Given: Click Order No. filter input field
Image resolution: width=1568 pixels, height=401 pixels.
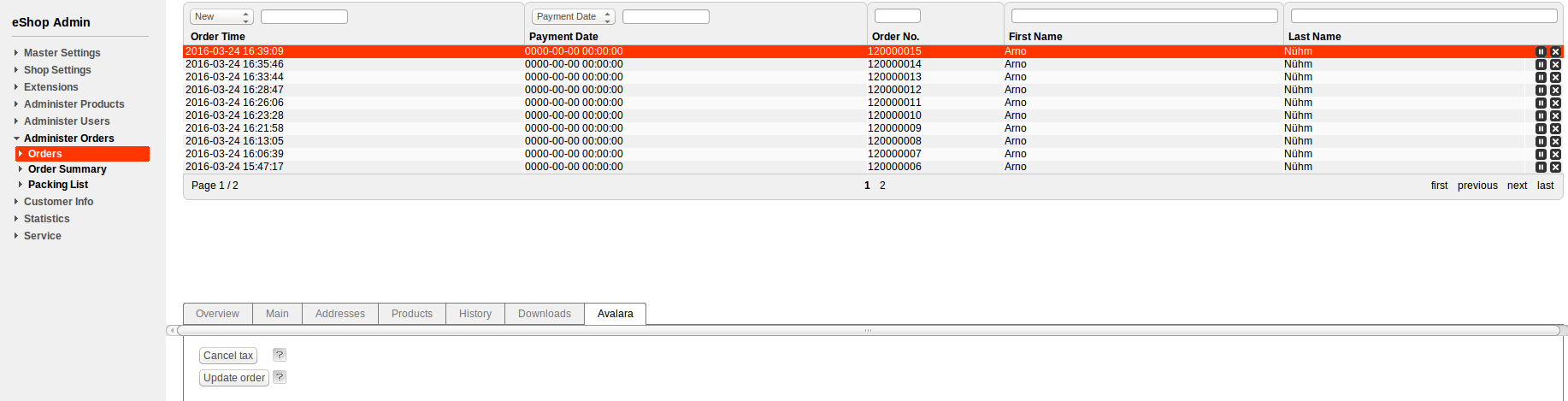Looking at the screenshot, I should (898, 16).
